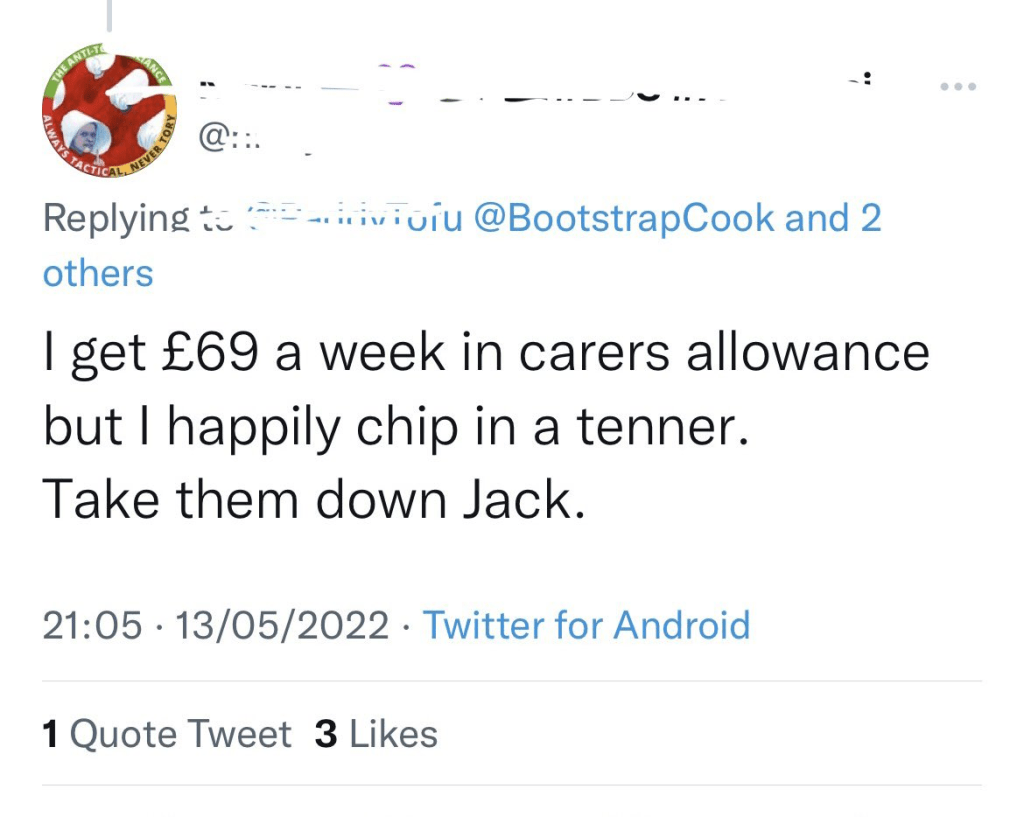Click the word "others" in the replying-to line
Screen dimensions: 1024x817
(x=98, y=273)
